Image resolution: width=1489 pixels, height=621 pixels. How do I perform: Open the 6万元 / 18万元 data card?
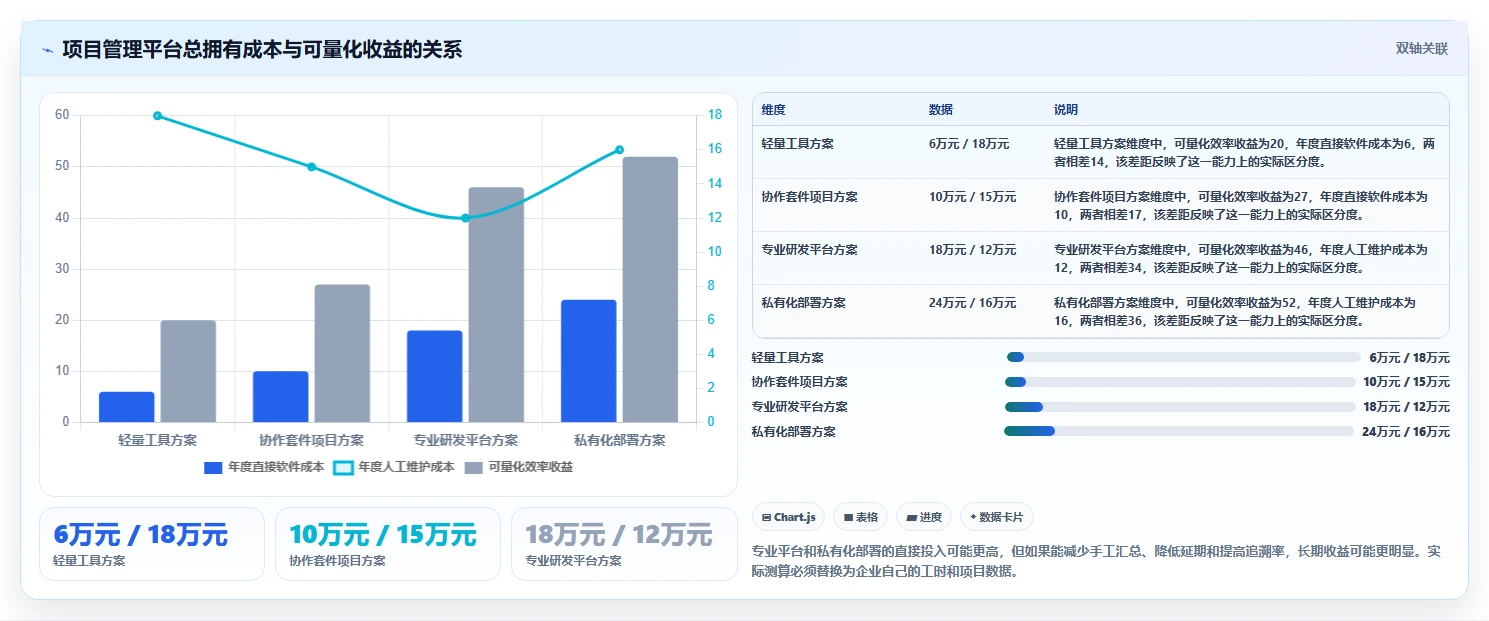point(152,544)
